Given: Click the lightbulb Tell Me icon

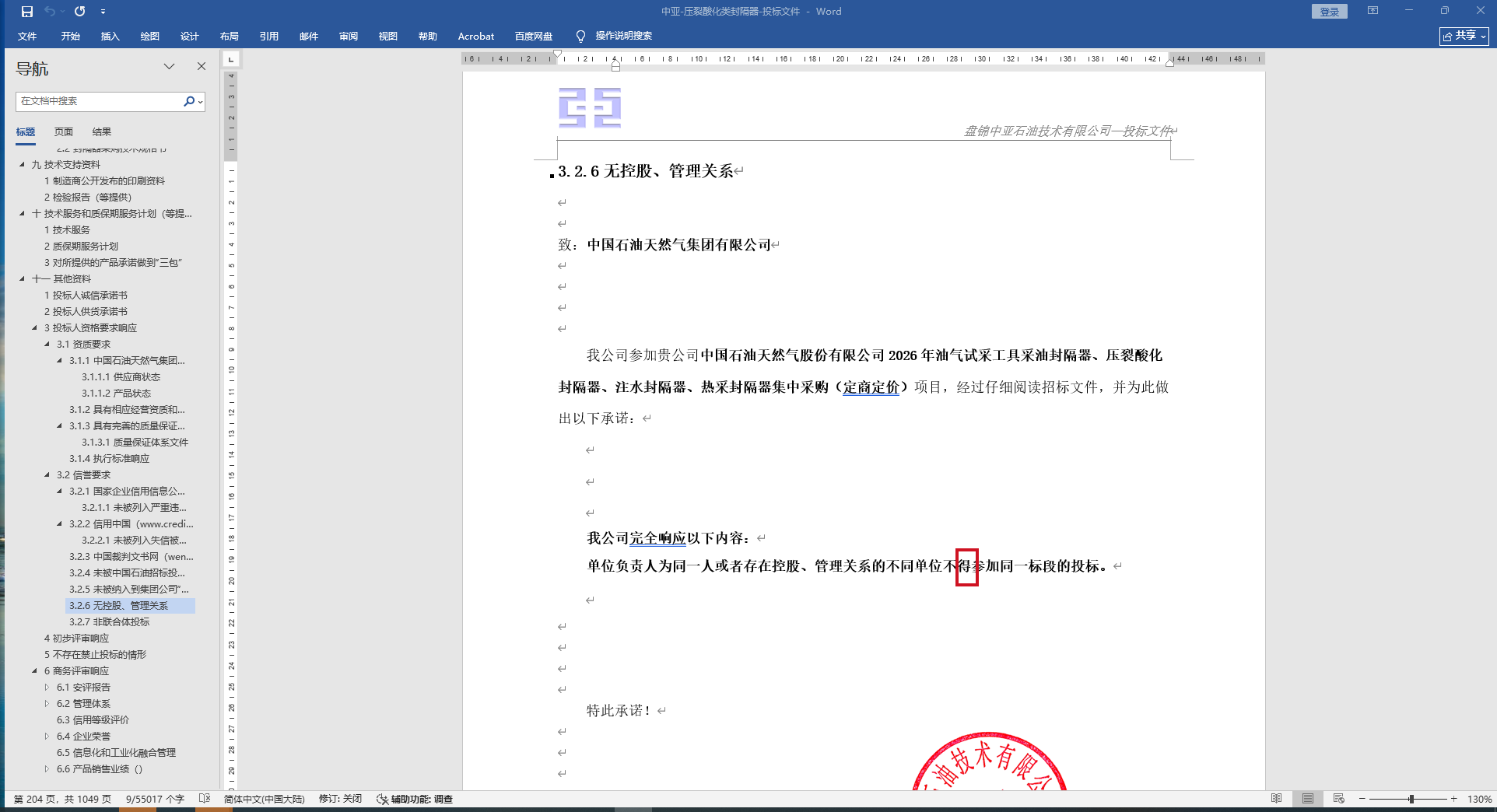Looking at the screenshot, I should [x=580, y=37].
